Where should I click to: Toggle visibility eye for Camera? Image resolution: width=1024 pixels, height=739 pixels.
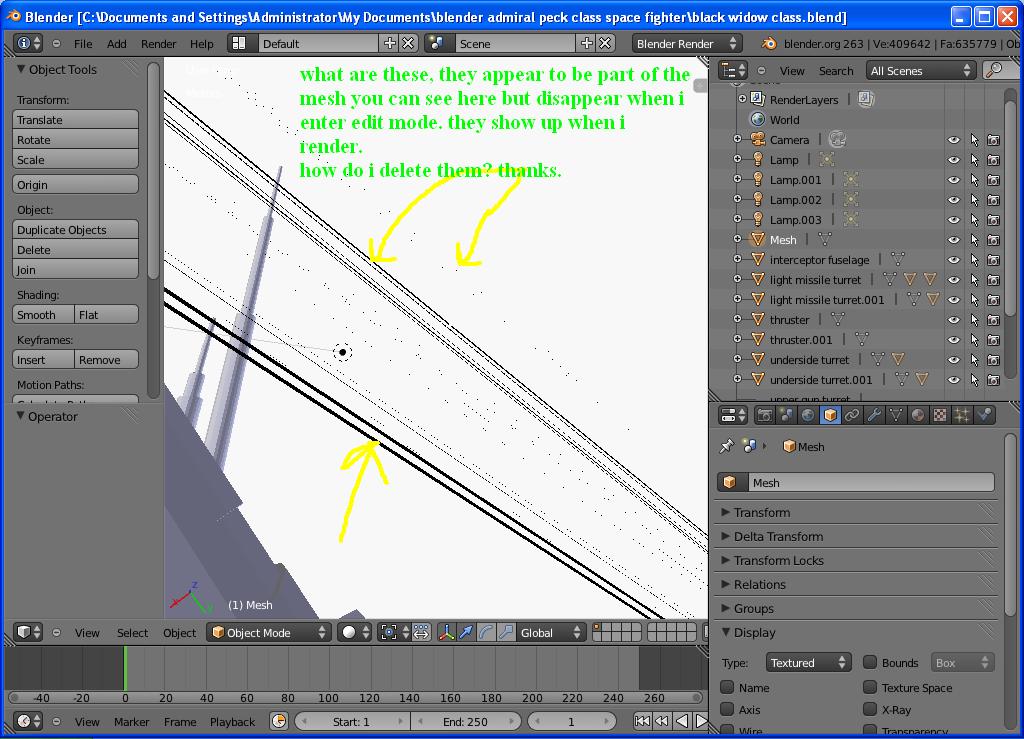[x=953, y=140]
